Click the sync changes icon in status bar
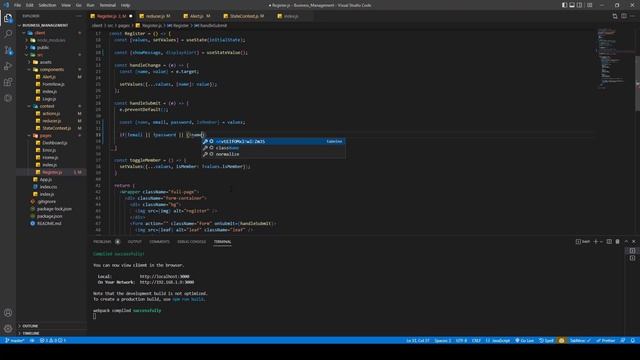The image size is (640, 360). 32,340
